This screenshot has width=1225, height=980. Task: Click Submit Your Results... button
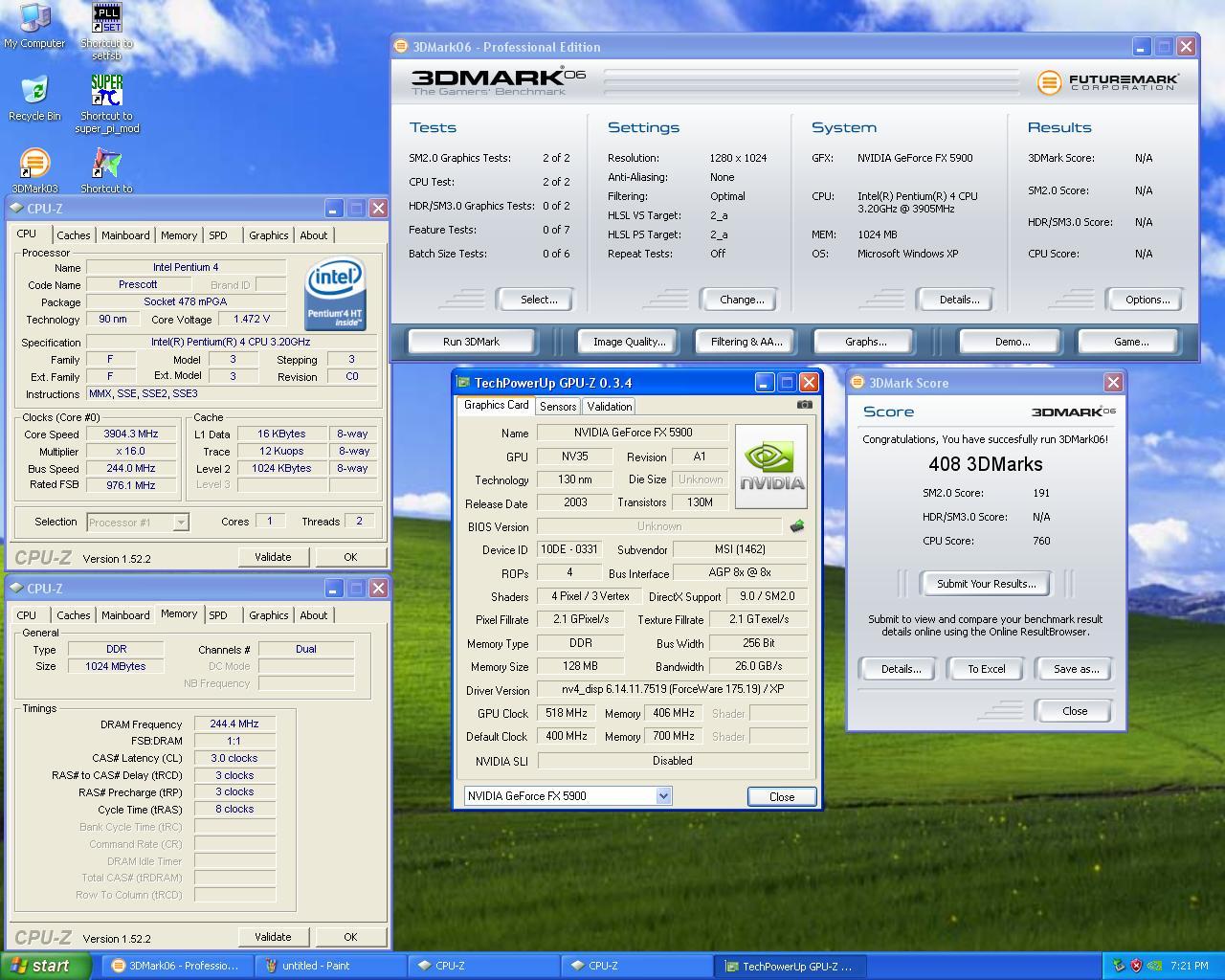tap(986, 584)
